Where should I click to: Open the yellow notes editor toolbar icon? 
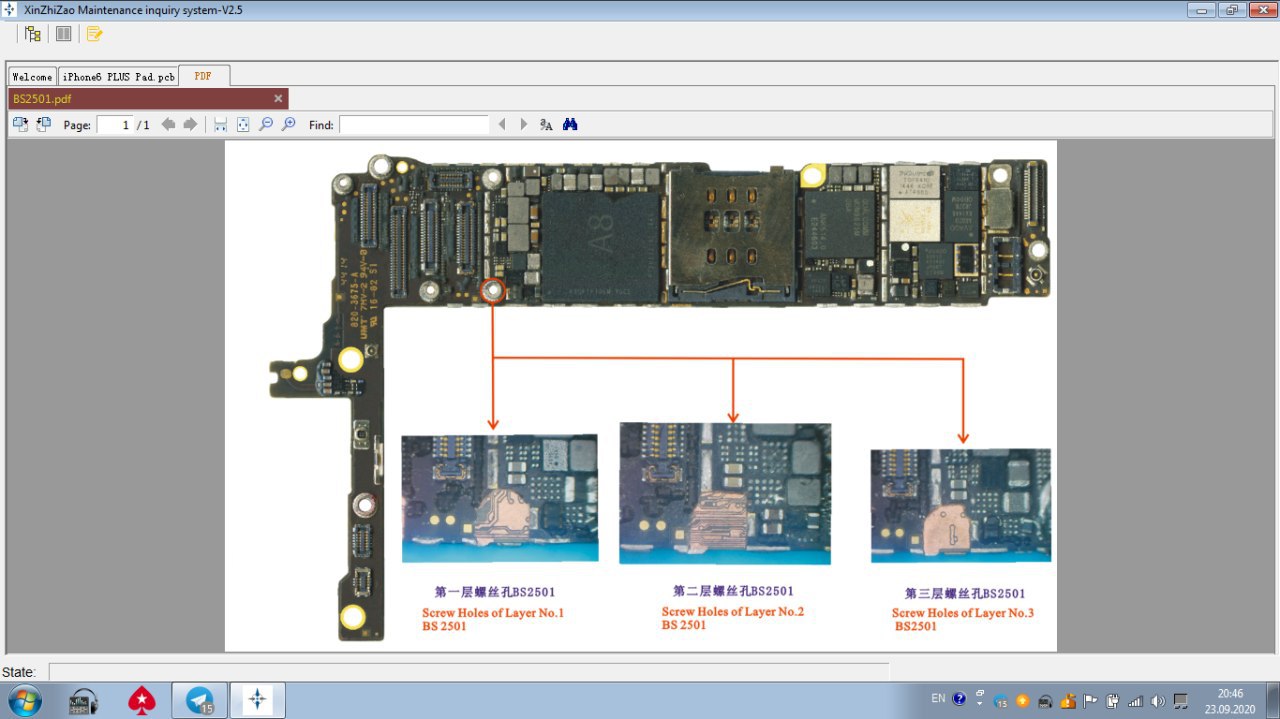click(94, 34)
